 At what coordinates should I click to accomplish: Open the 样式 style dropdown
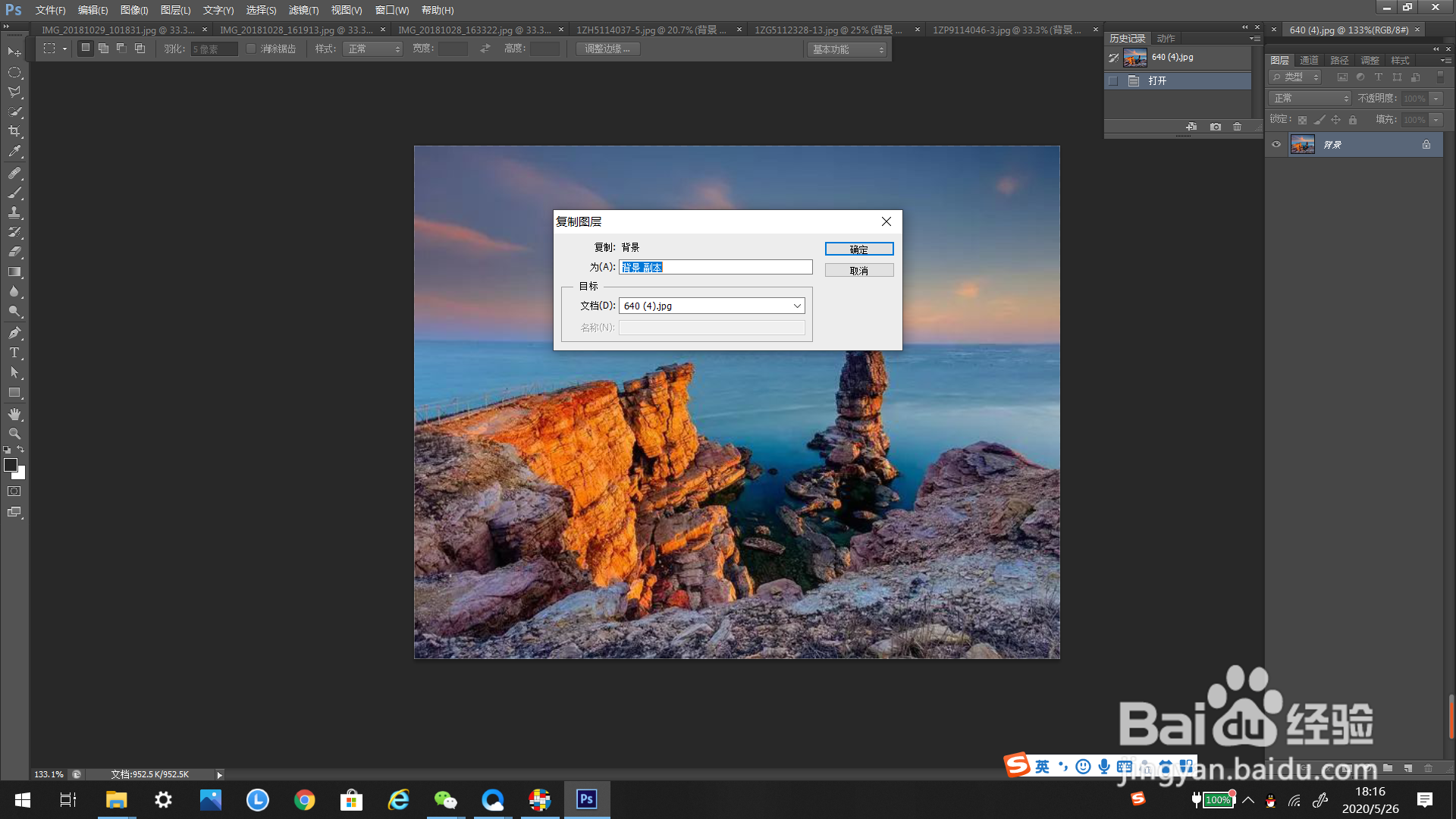pyautogui.click(x=372, y=49)
